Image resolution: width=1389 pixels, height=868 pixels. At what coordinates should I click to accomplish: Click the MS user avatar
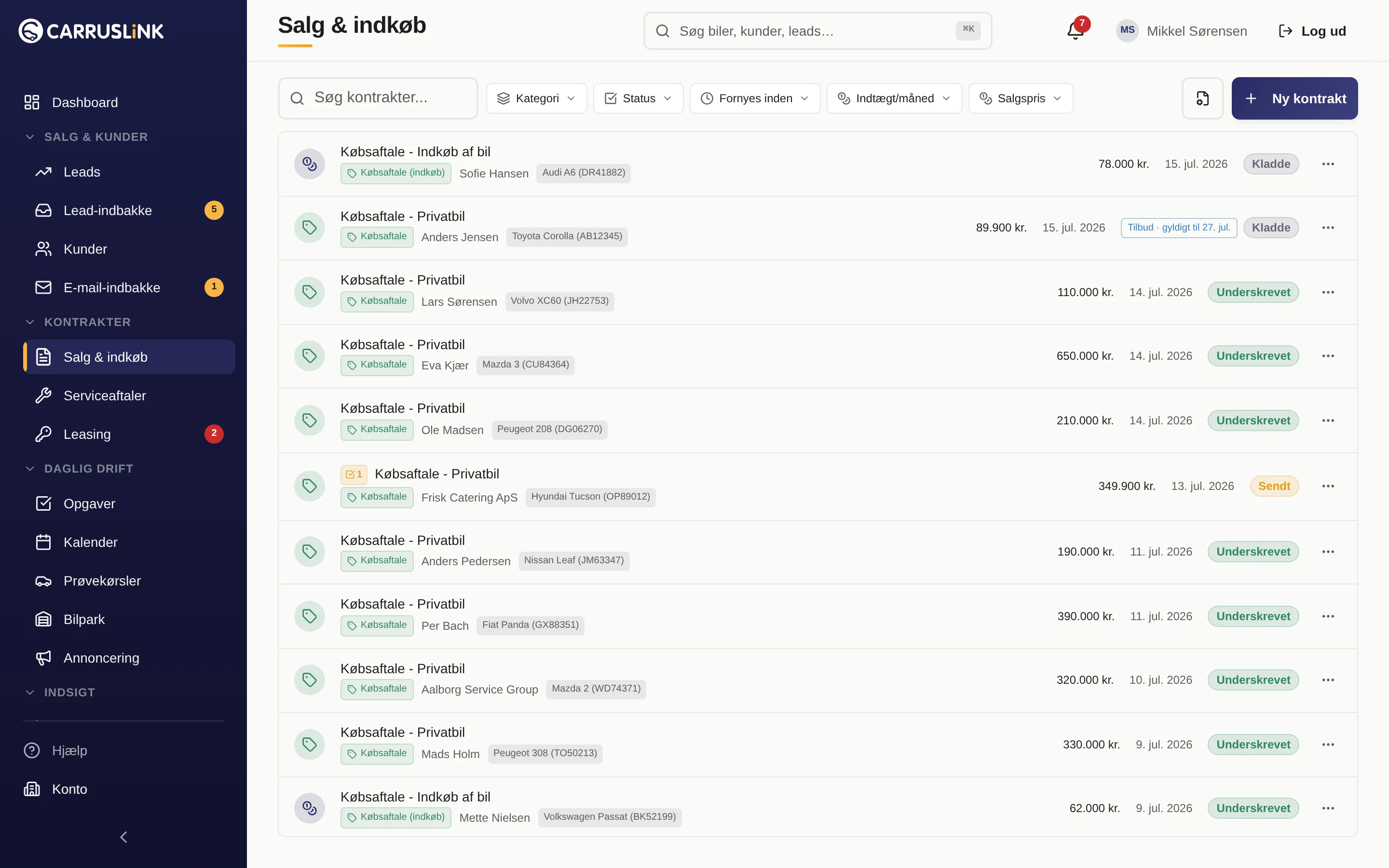point(1127,30)
